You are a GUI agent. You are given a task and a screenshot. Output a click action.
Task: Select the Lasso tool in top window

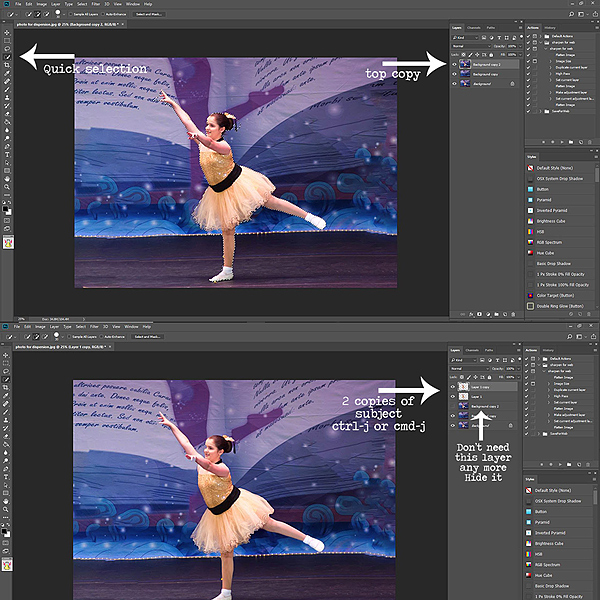[7, 49]
